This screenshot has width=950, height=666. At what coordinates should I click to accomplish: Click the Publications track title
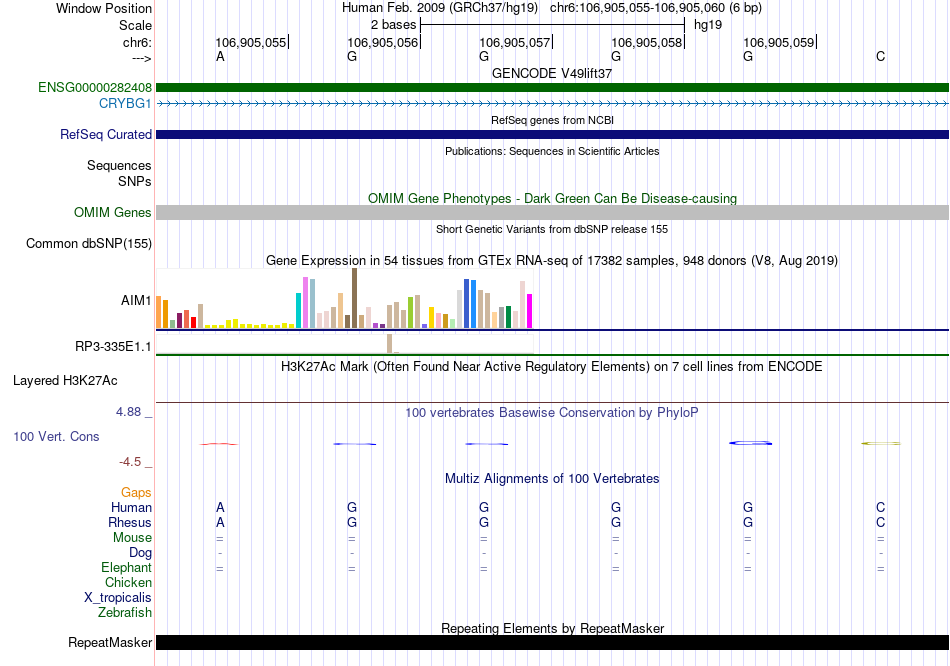click(552, 152)
